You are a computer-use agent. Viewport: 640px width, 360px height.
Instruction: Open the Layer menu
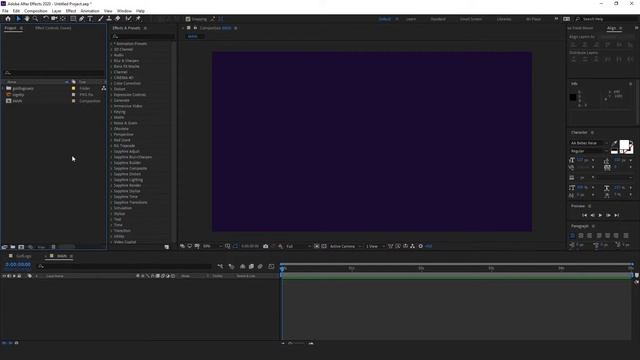[x=57, y=11]
